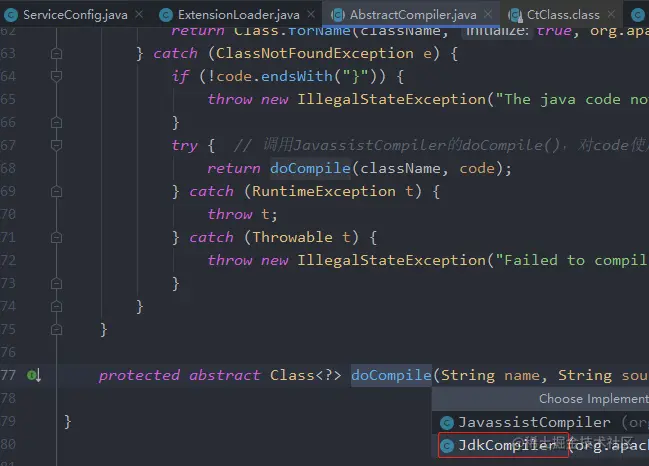The height and width of the screenshot is (466, 649).
Task: Click RuntimeException in the catch clause
Action: [x=324, y=191]
